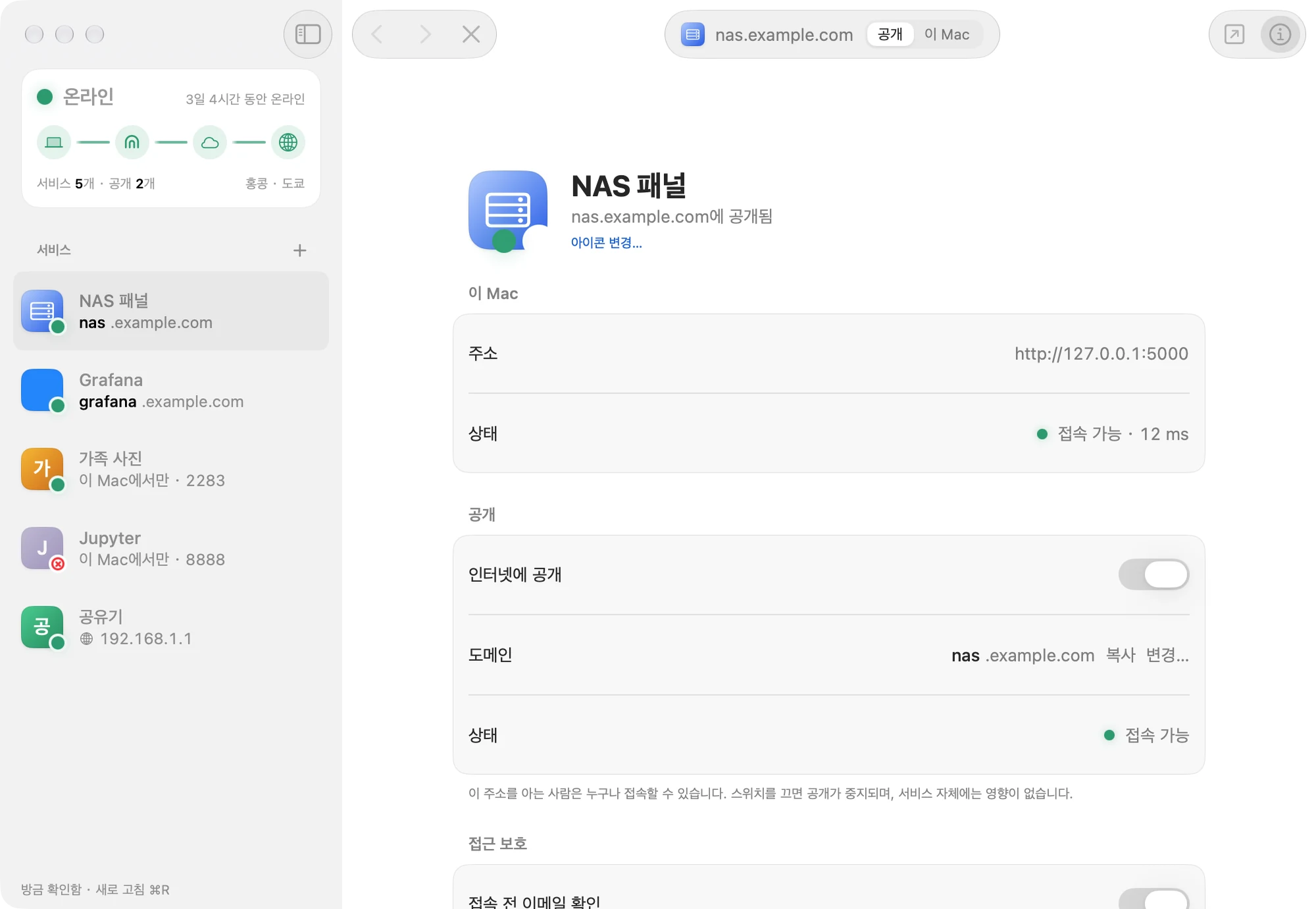Click the X stop button in toolbar
The image size is (1316, 909).
pos(471,34)
